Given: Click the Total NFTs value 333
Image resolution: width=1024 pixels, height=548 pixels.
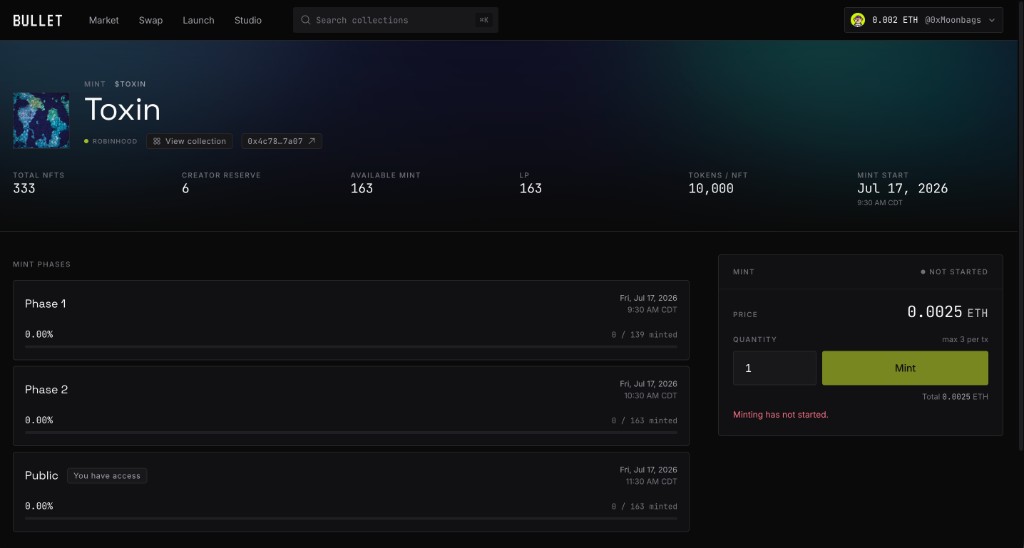Looking at the screenshot, I should point(24,188).
